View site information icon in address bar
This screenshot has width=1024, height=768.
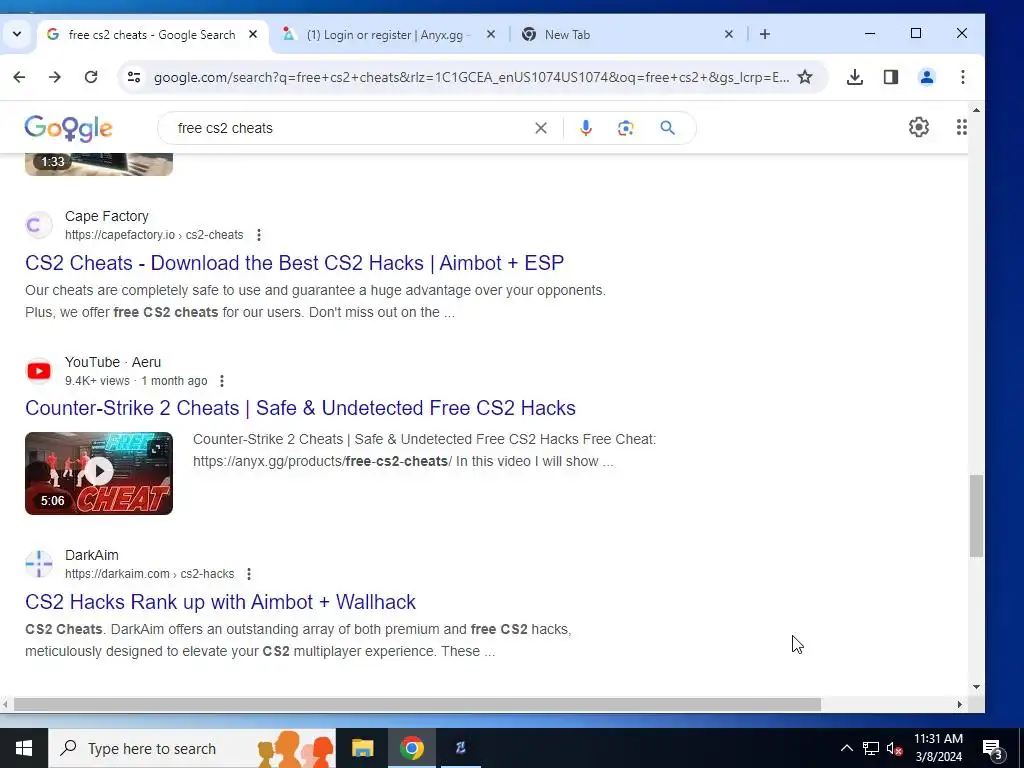click(x=134, y=77)
